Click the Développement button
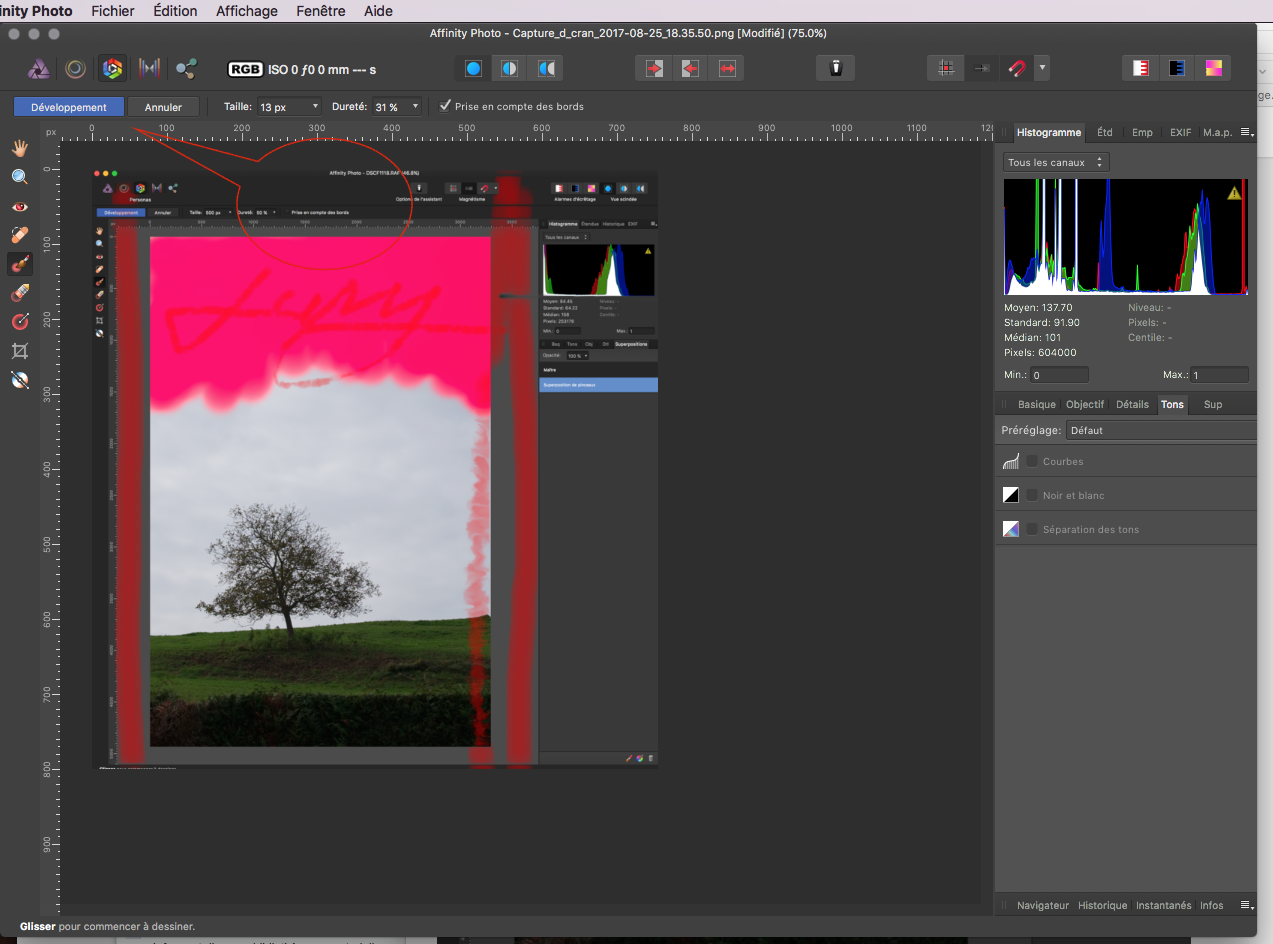This screenshot has height=944, width=1273. (68, 106)
